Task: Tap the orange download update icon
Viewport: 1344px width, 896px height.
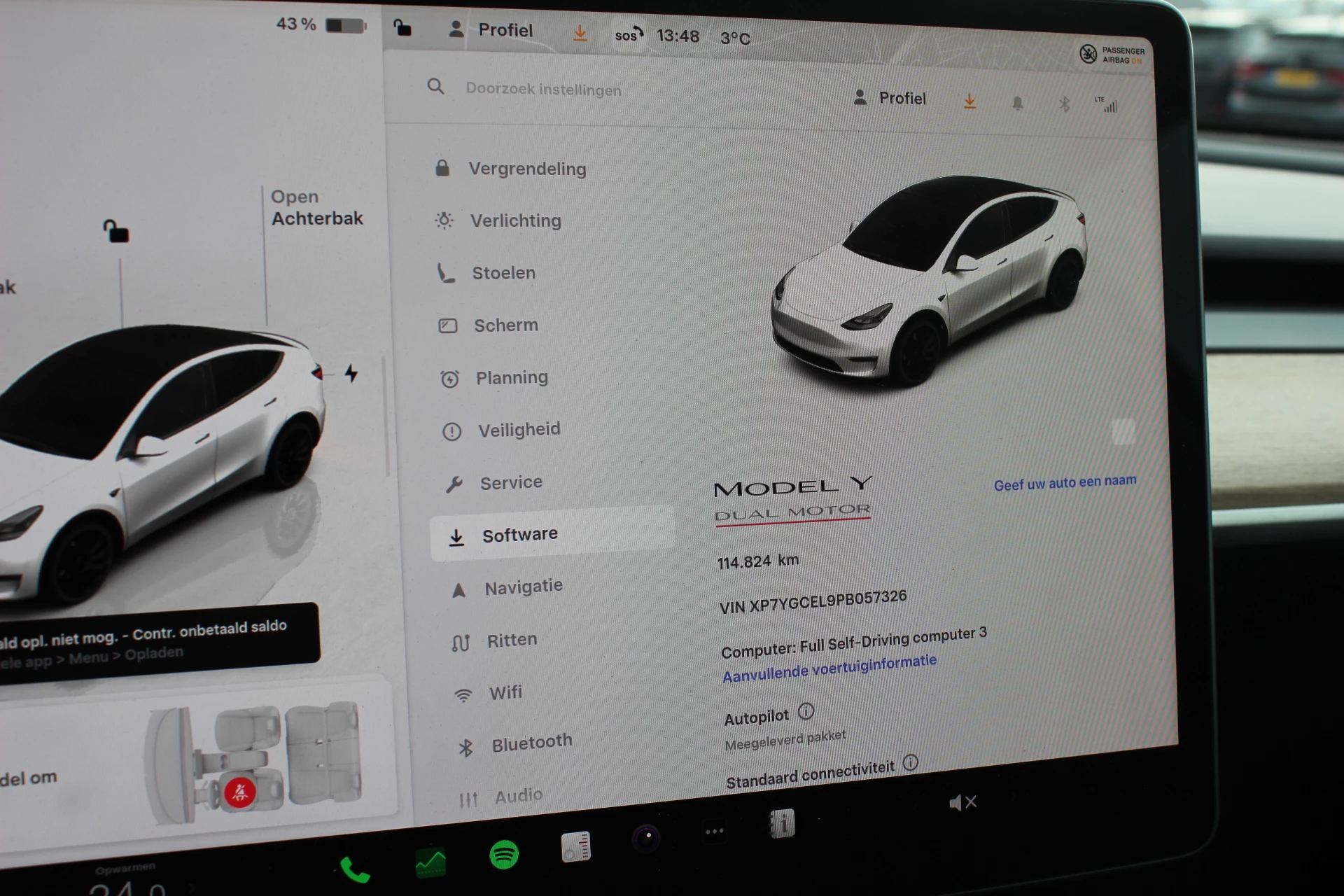Action: click(x=969, y=102)
